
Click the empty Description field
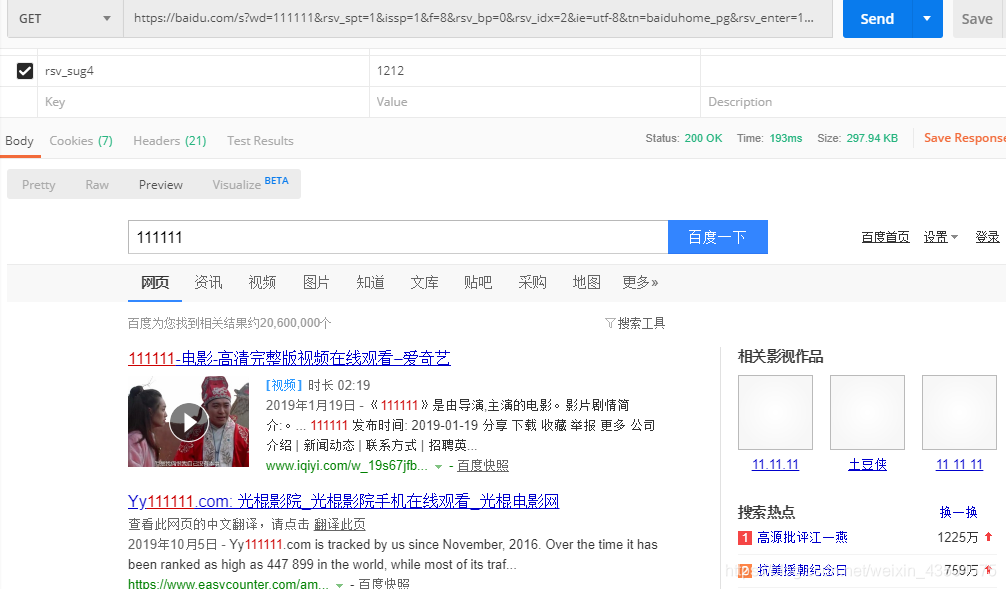click(x=853, y=102)
